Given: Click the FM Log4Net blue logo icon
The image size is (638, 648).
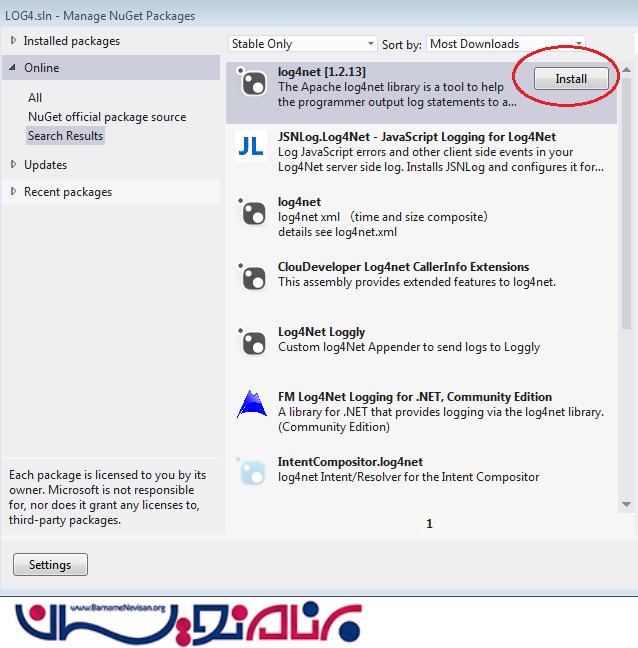Looking at the screenshot, I should pos(251,405).
